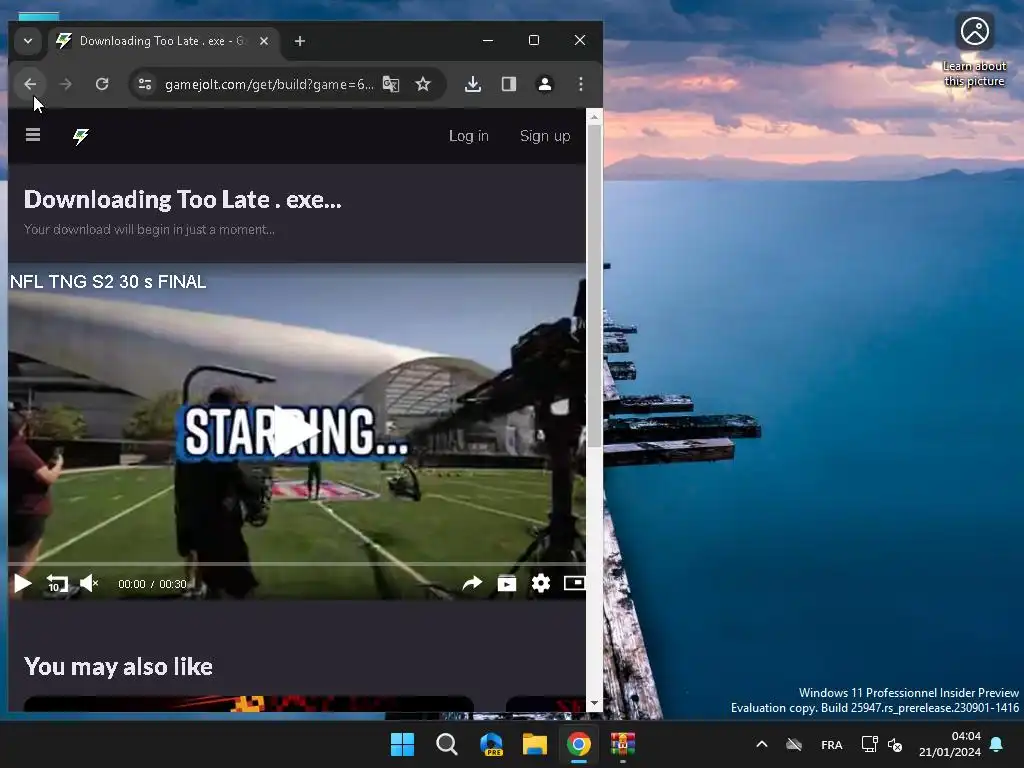Close the Downloading Too Late tab
Viewport: 1024px width, 768px height.
pos(264,41)
